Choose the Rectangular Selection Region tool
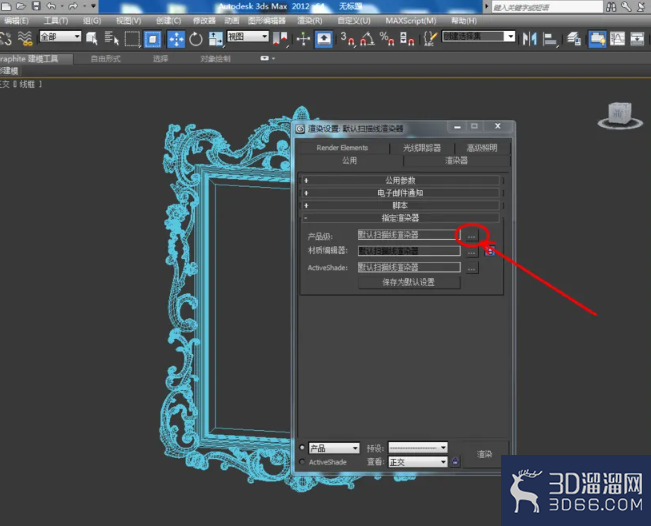This screenshot has width=651, height=526. (132, 39)
